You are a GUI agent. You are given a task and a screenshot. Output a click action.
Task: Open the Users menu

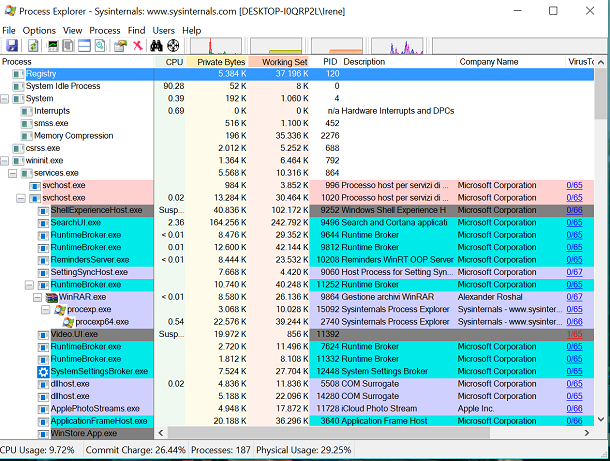(x=163, y=30)
